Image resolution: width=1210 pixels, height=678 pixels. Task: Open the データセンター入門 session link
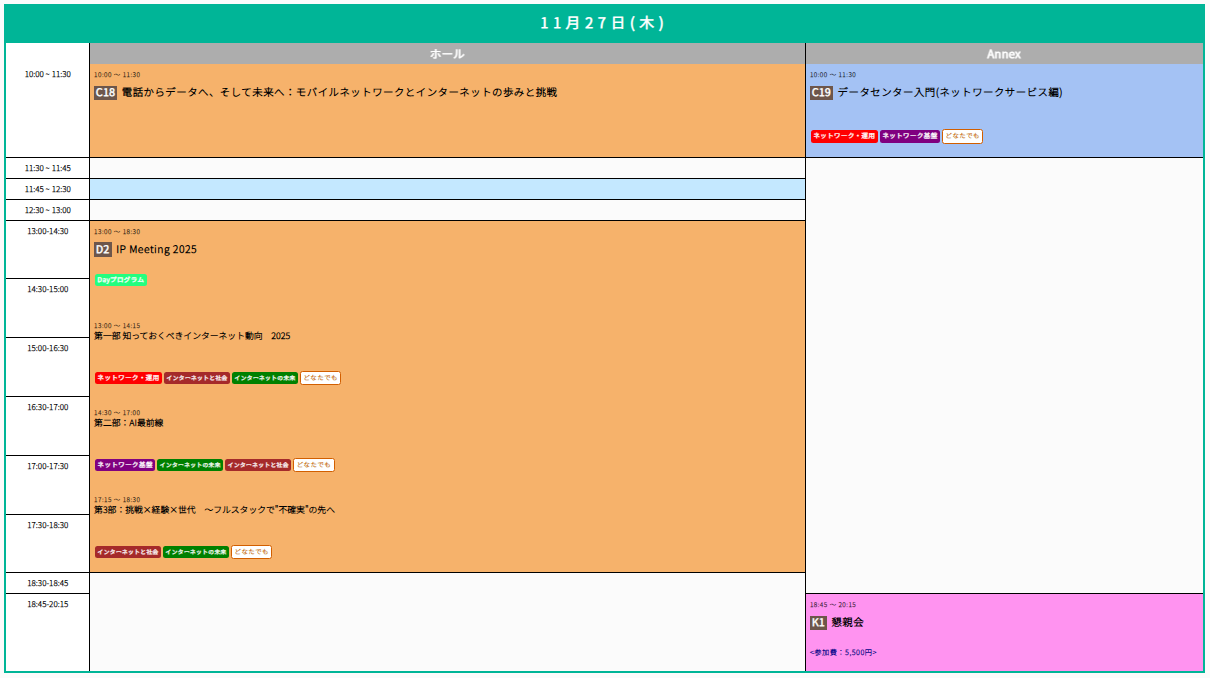(x=949, y=93)
